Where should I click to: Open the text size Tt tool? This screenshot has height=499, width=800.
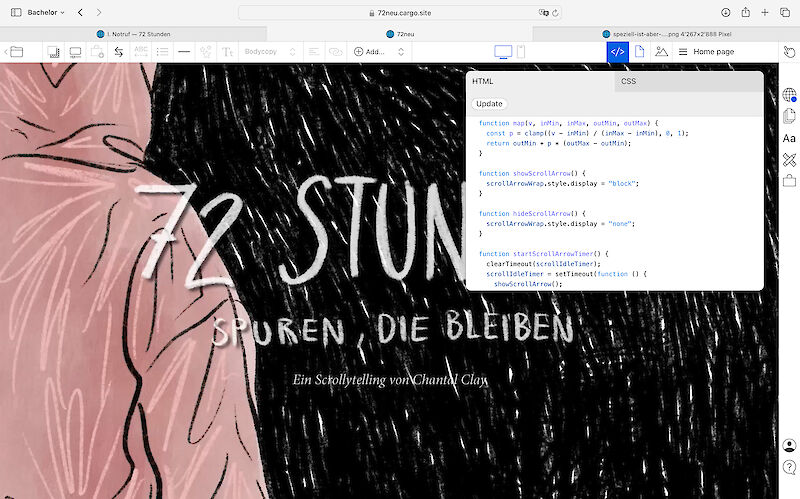228,52
